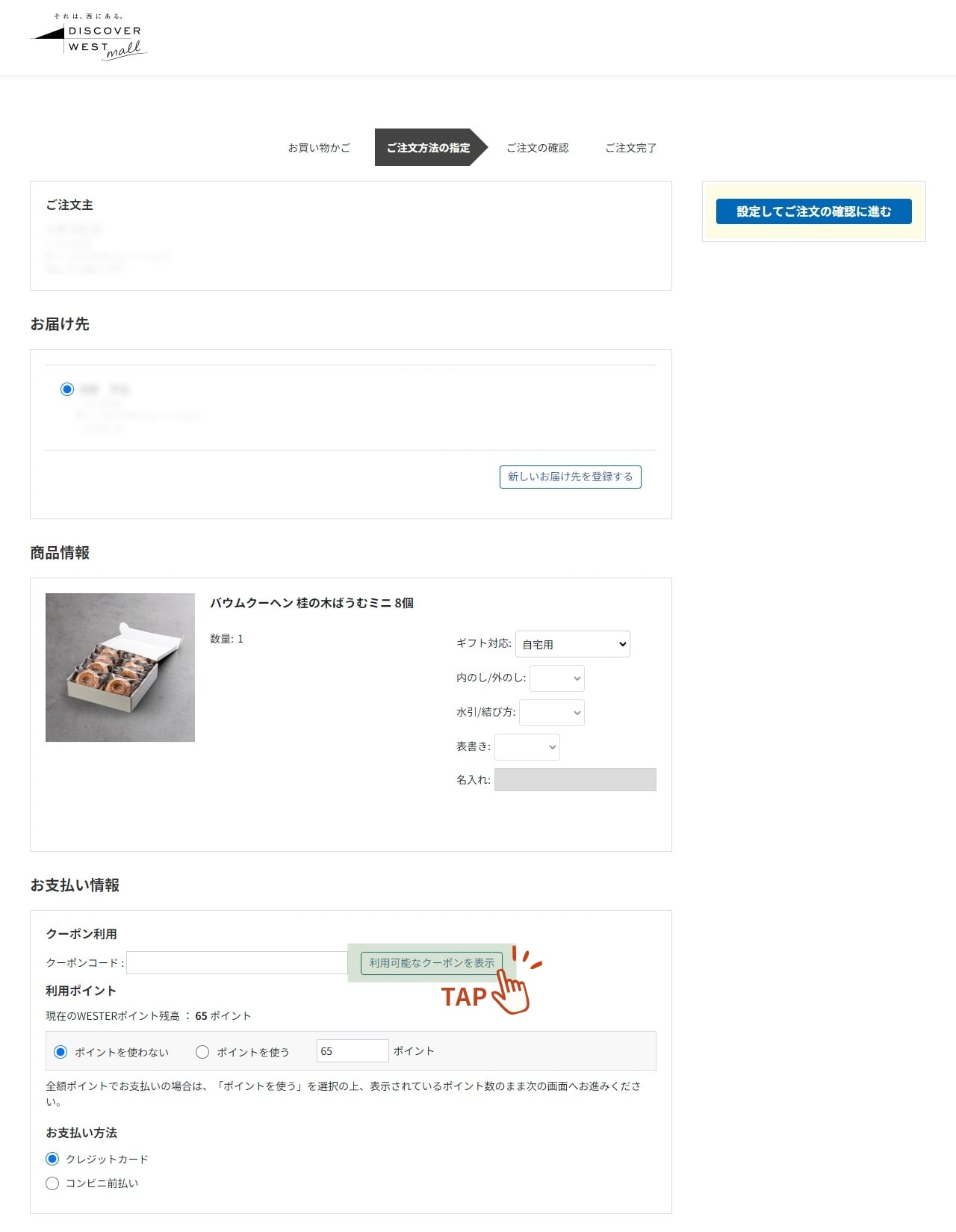Open the 表書き dropdown
956x1232 pixels.
click(x=527, y=747)
